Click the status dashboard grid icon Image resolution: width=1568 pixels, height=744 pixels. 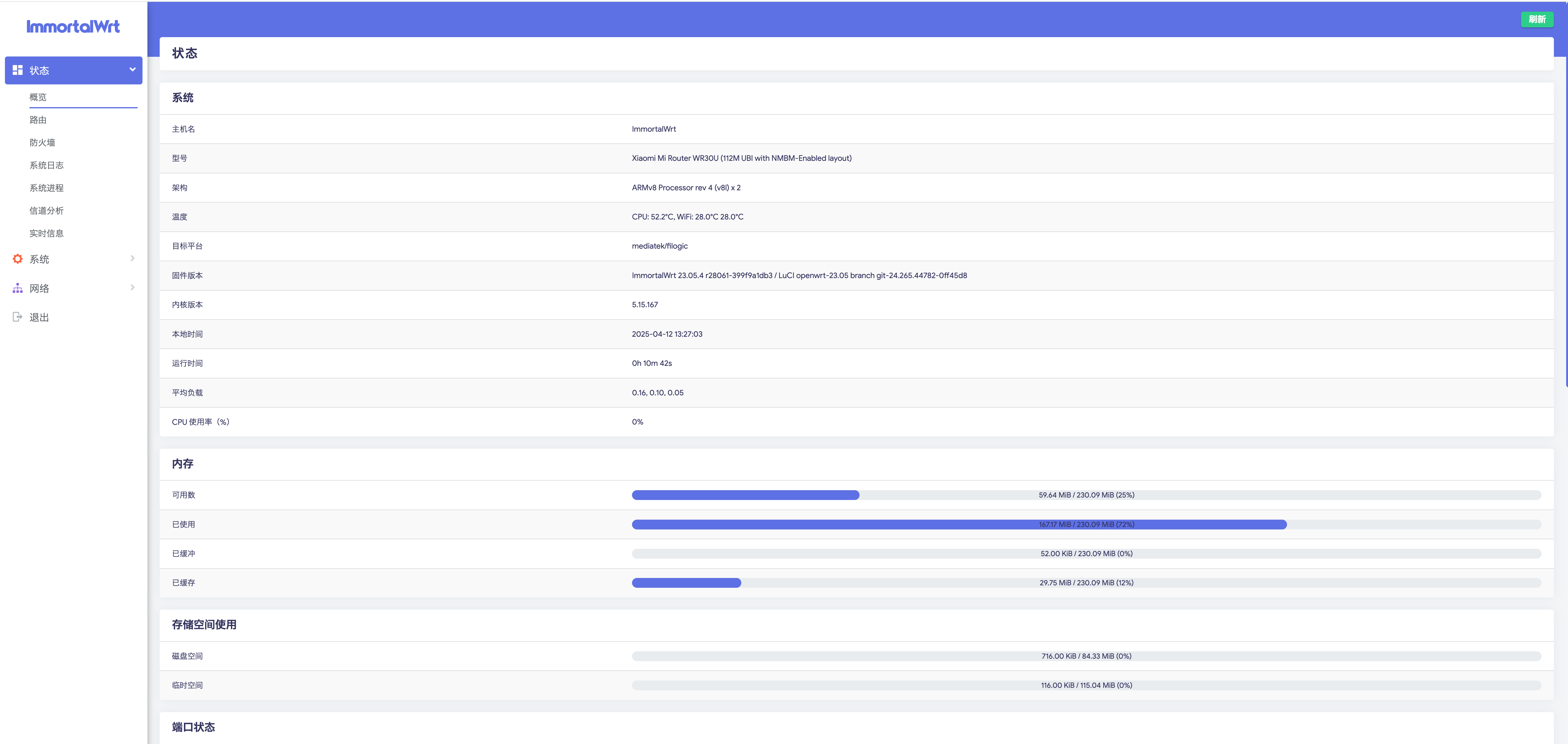[18, 71]
